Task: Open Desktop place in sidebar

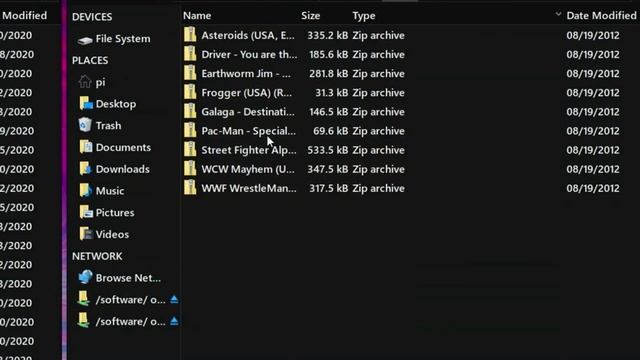Action: tap(116, 104)
